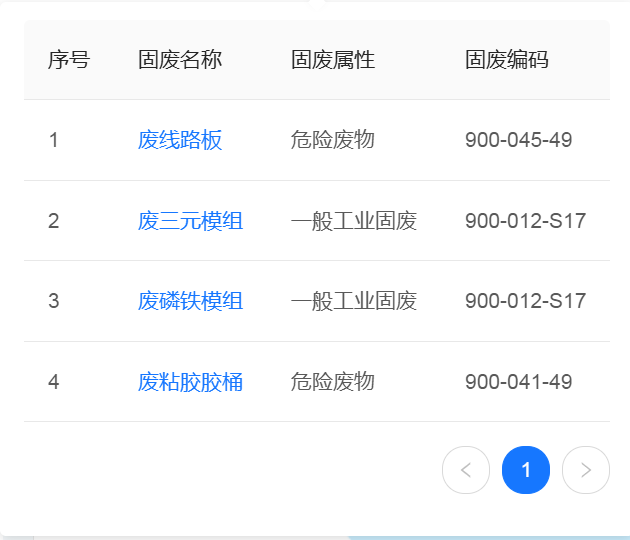630x540 pixels.
Task: Click the 固废属性 column header
Action: [333, 60]
